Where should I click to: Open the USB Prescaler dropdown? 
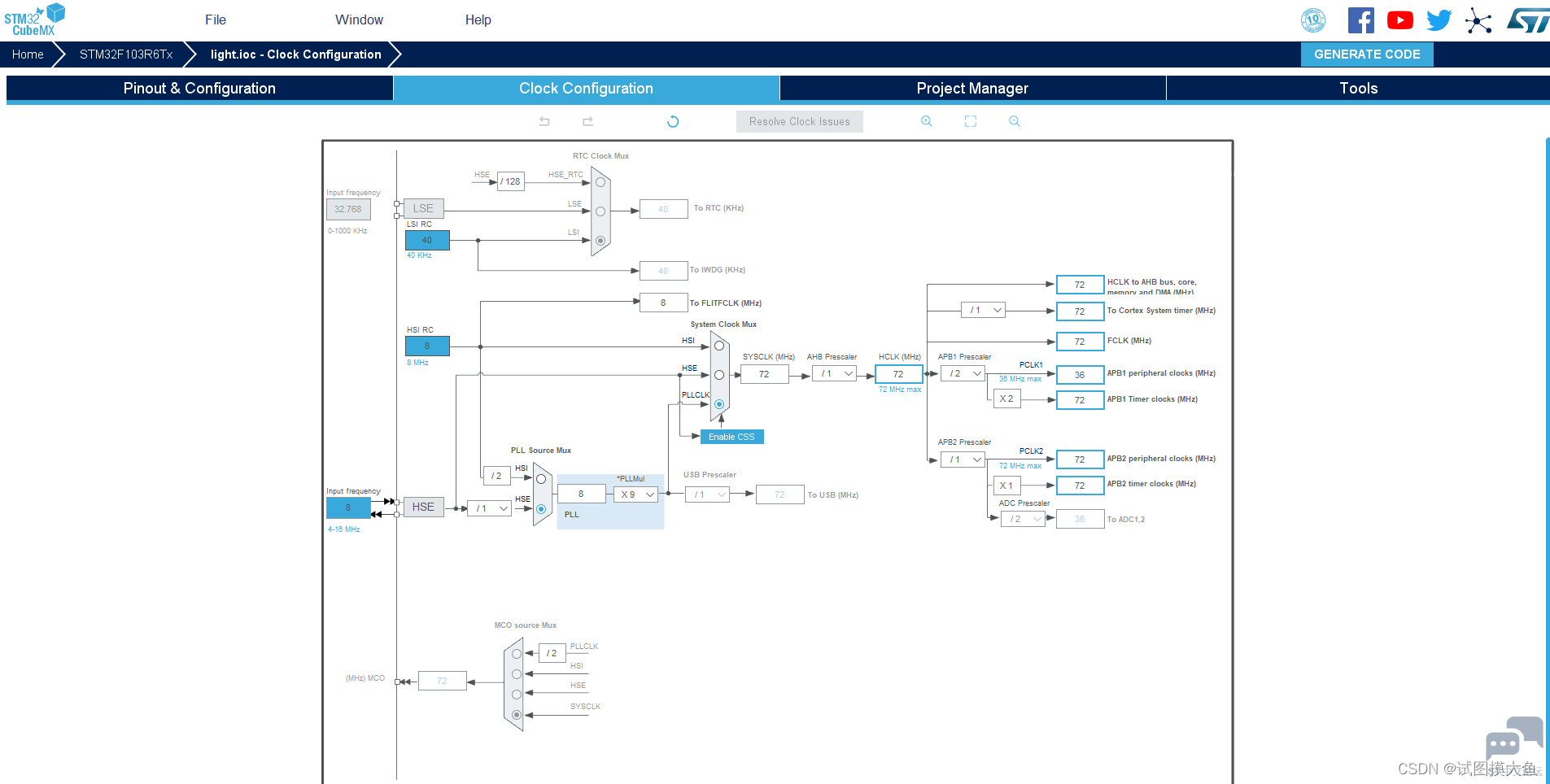tap(707, 494)
